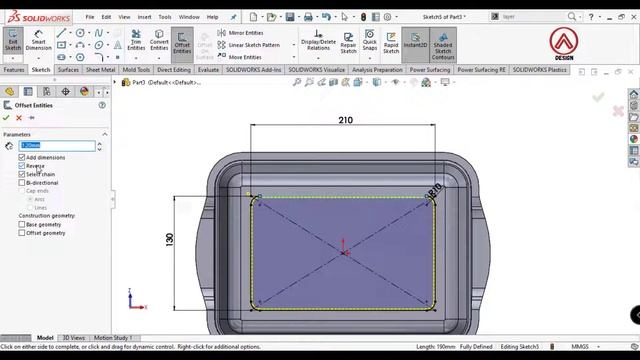Open the PropertyManager tab icon
640x360 pixels.
(x=28, y=91)
